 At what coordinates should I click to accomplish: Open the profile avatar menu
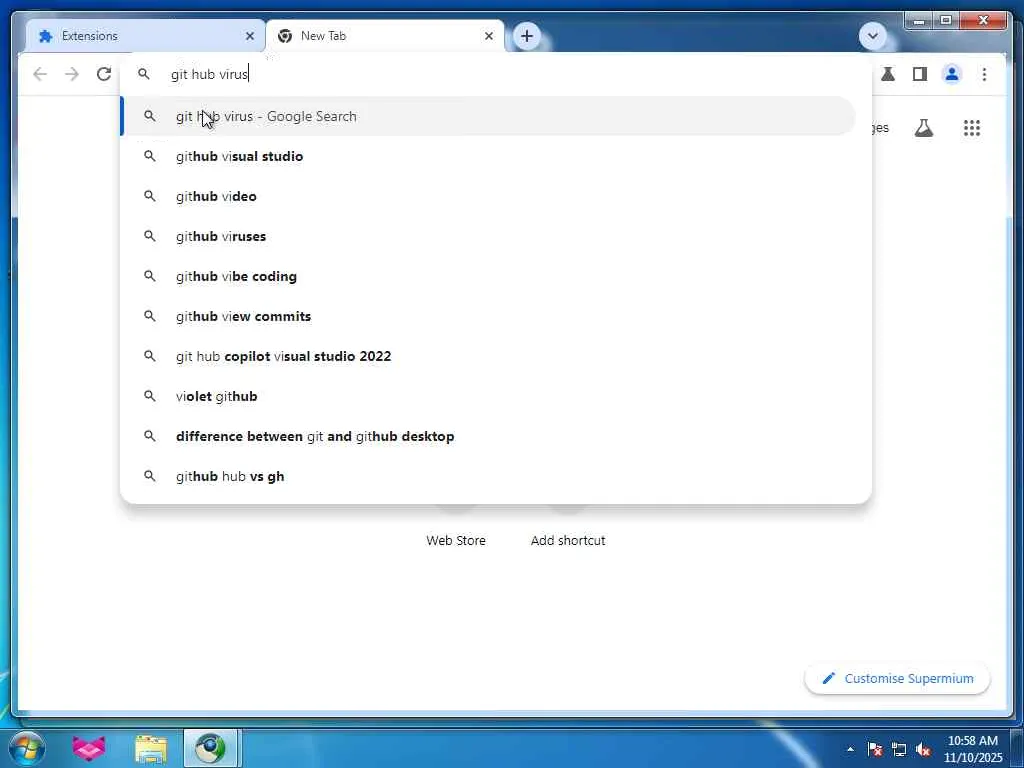[x=952, y=74]
